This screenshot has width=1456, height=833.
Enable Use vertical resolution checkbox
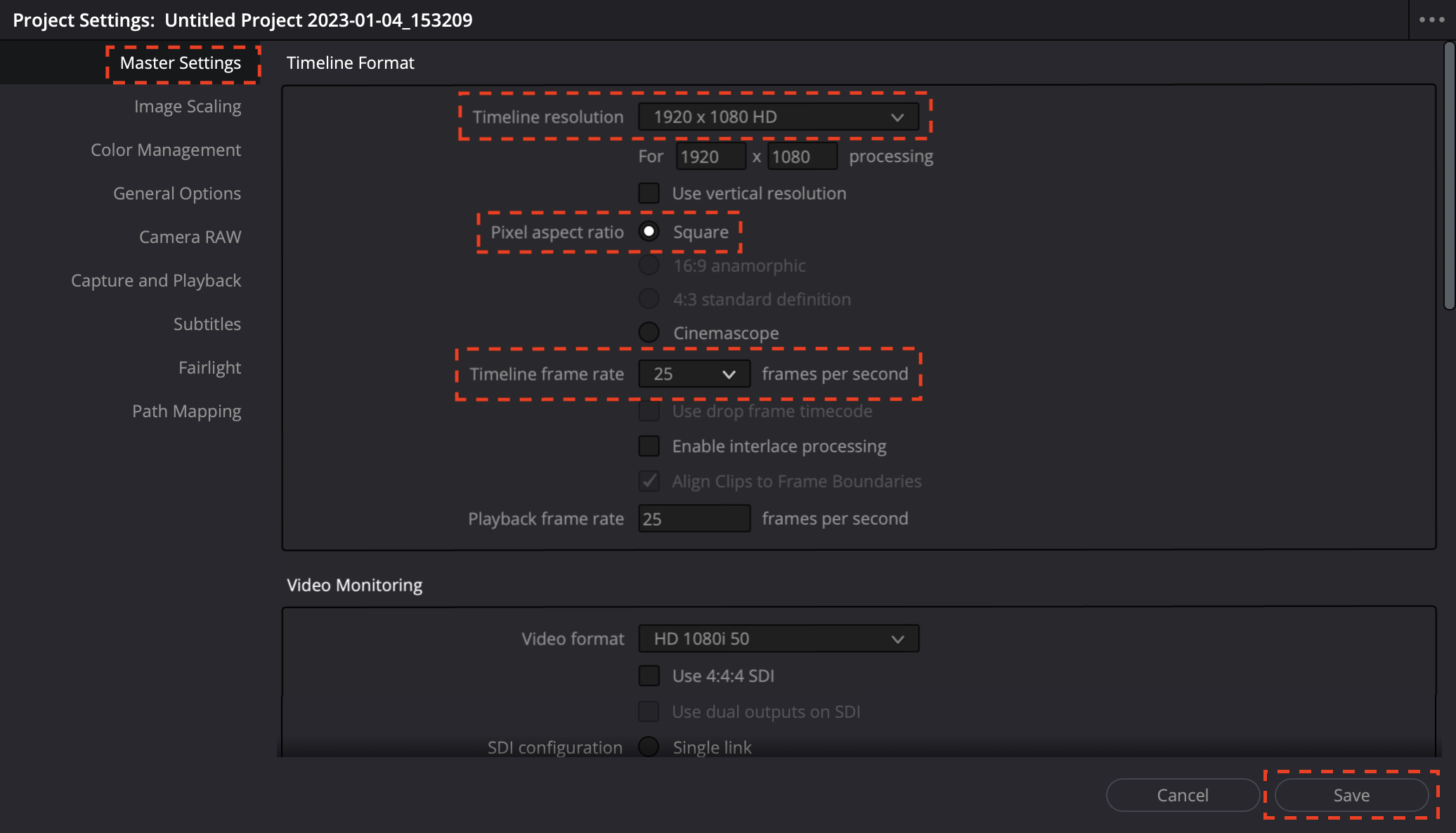pos(649,193)
